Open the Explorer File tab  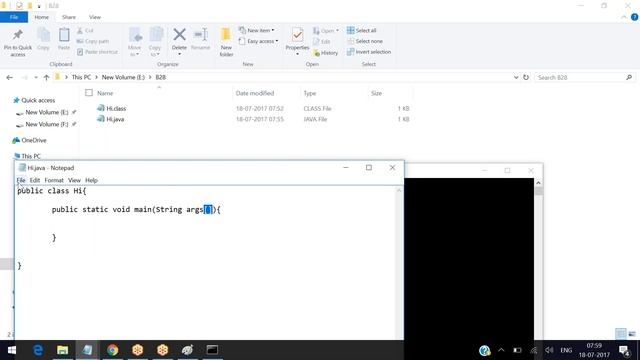click(x=14, y=17)
